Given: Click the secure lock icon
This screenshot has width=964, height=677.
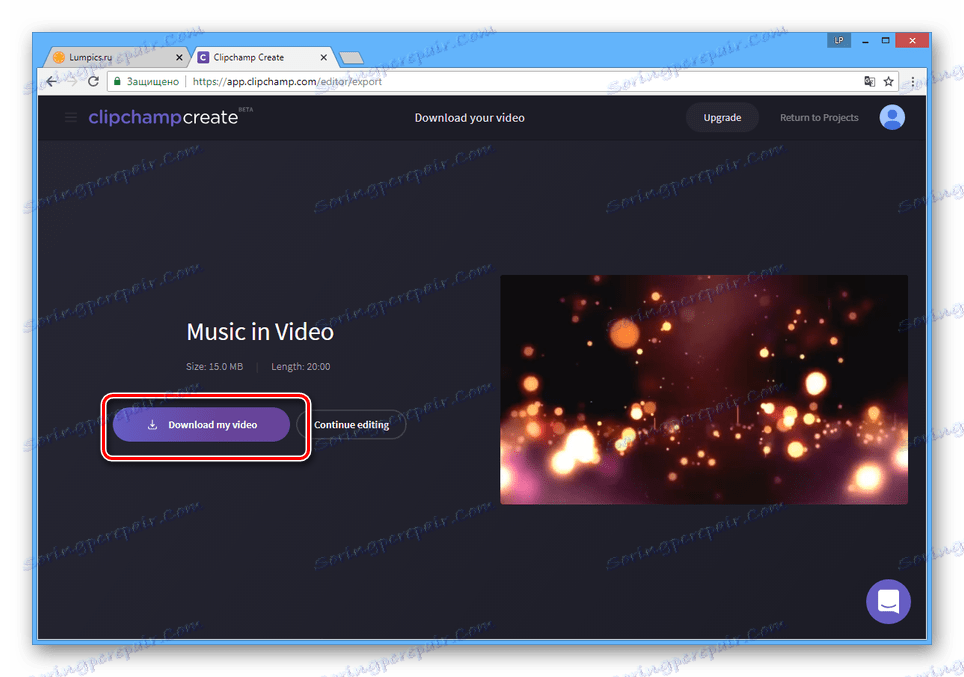Looking at the screenshot, I should [117, 81].
